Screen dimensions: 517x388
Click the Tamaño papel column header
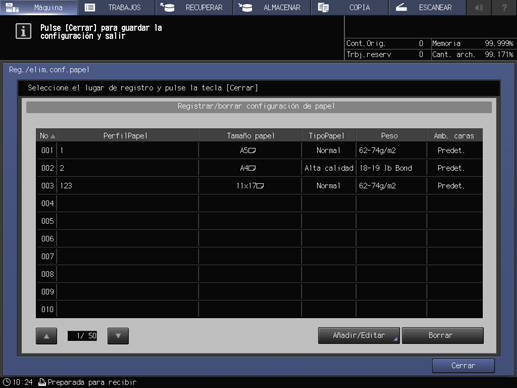coord(250,136)
